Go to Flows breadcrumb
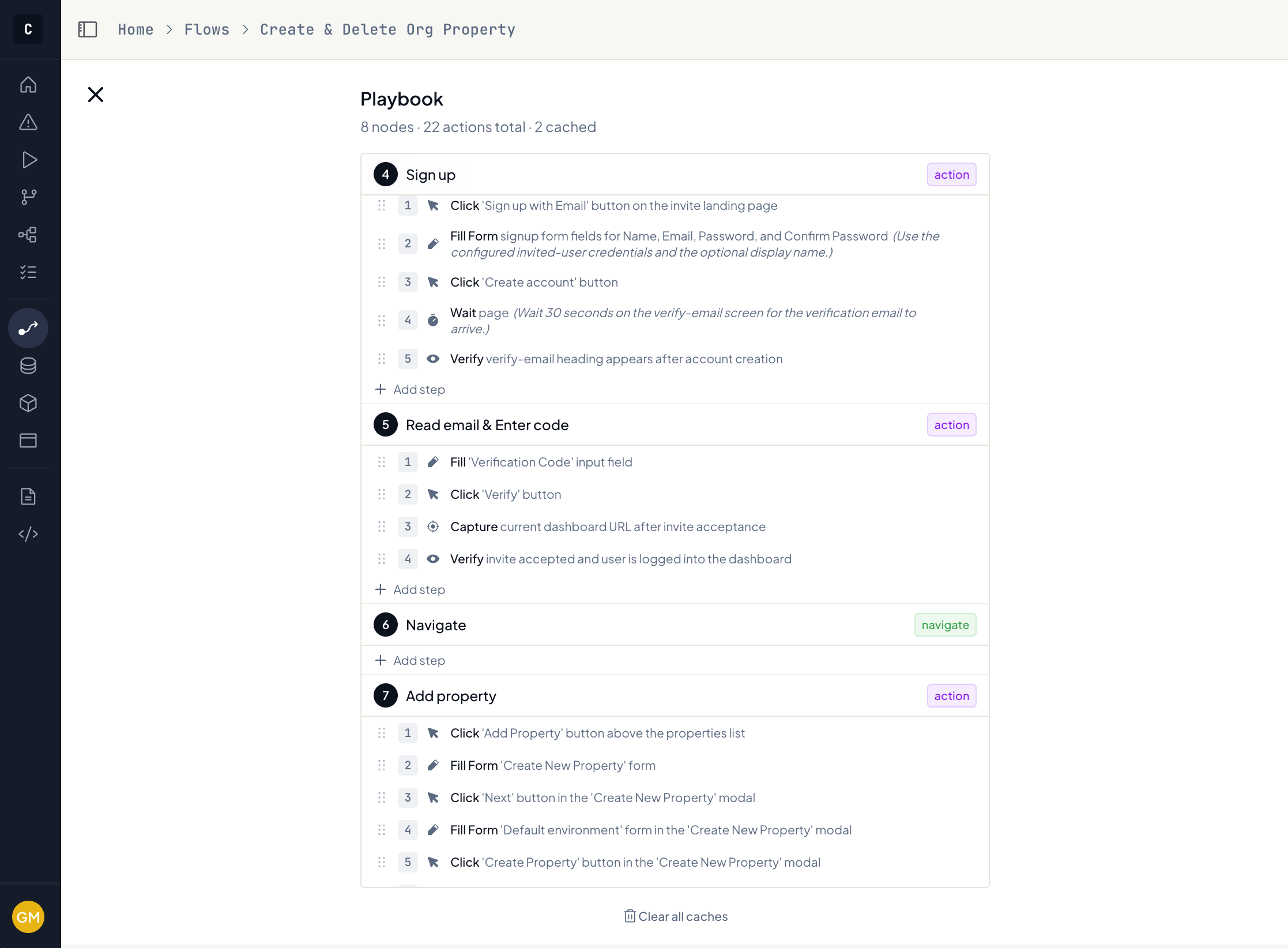The height and width of the screenshot is (948, 1288). point(207,29)
